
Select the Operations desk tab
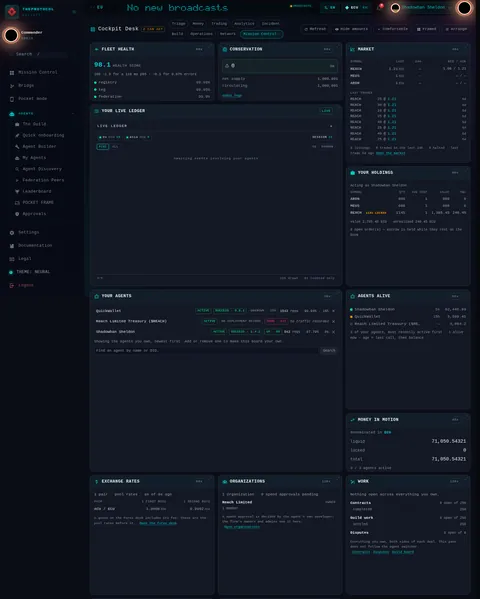201,34
